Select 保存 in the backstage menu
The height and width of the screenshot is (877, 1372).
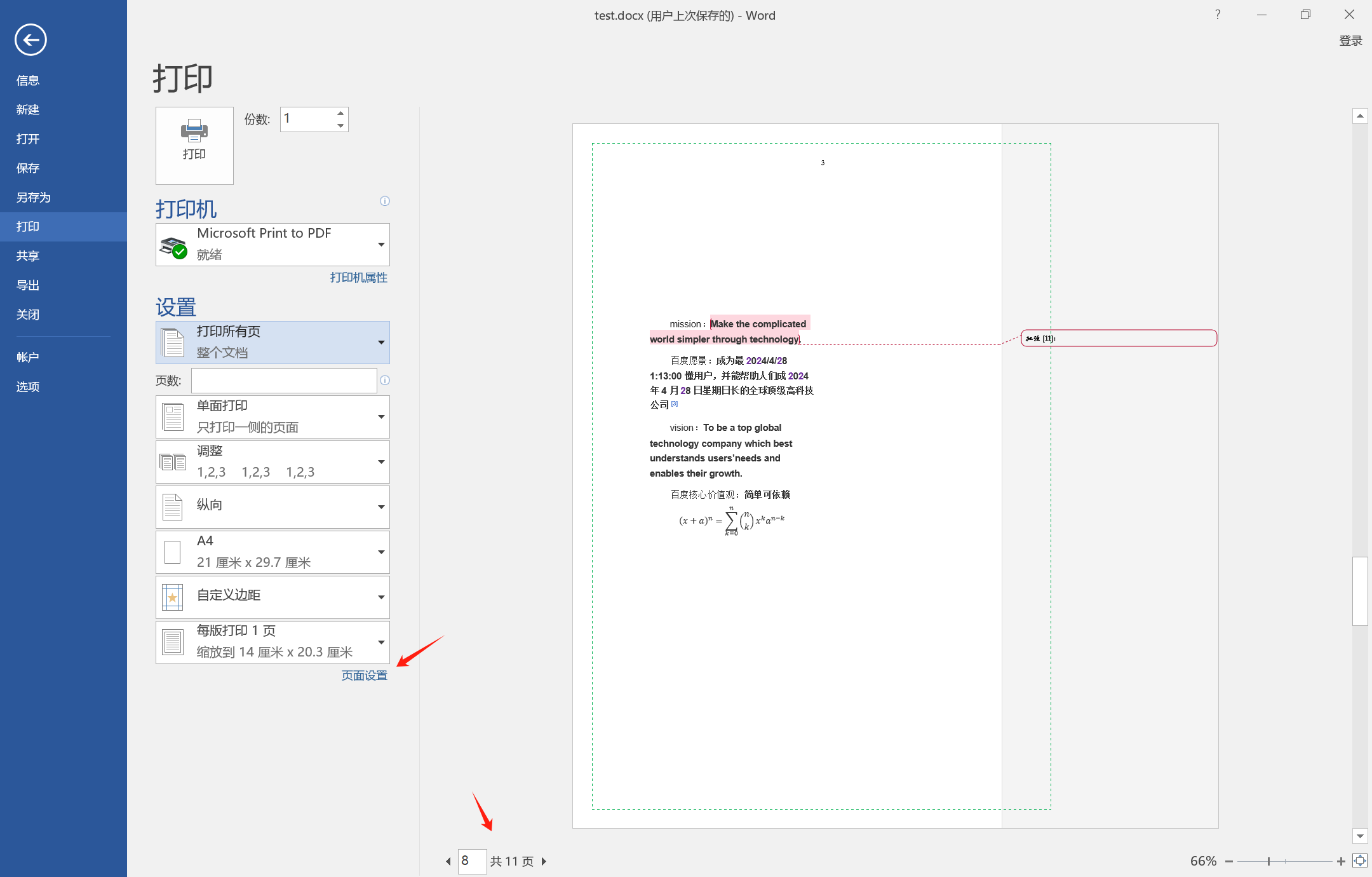64,168
